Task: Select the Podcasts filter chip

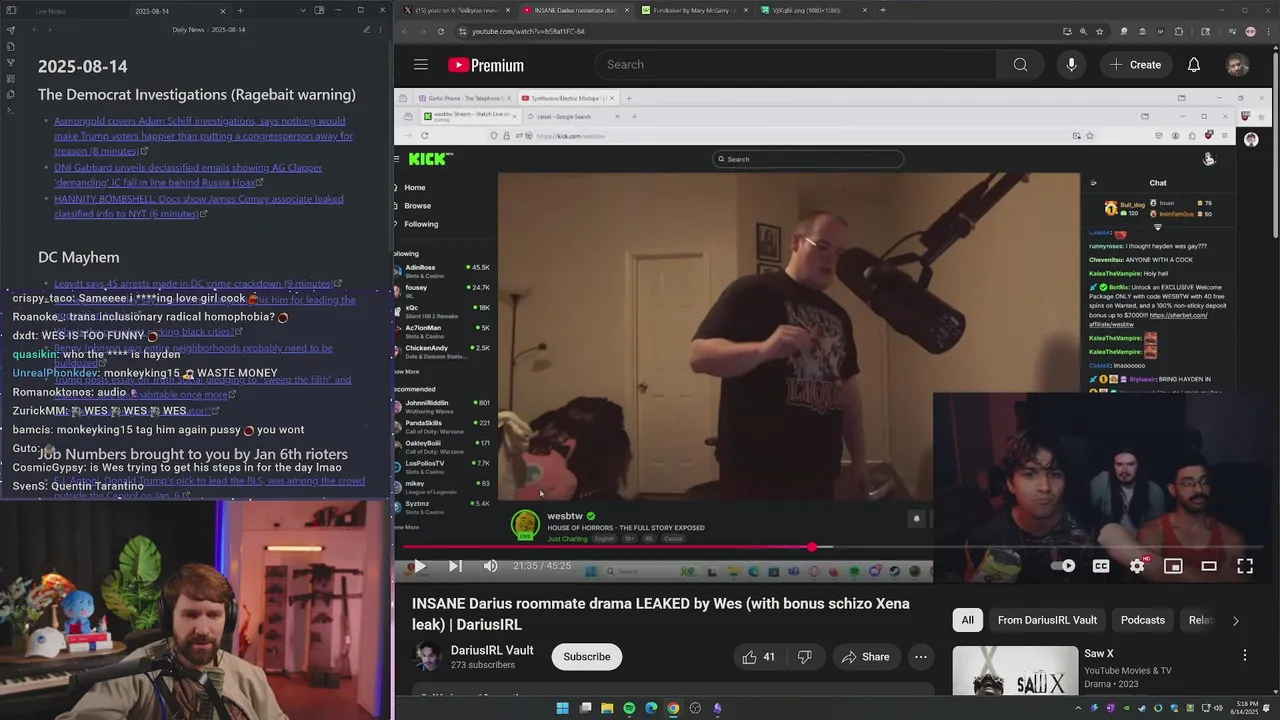Action: point(1143,620)
